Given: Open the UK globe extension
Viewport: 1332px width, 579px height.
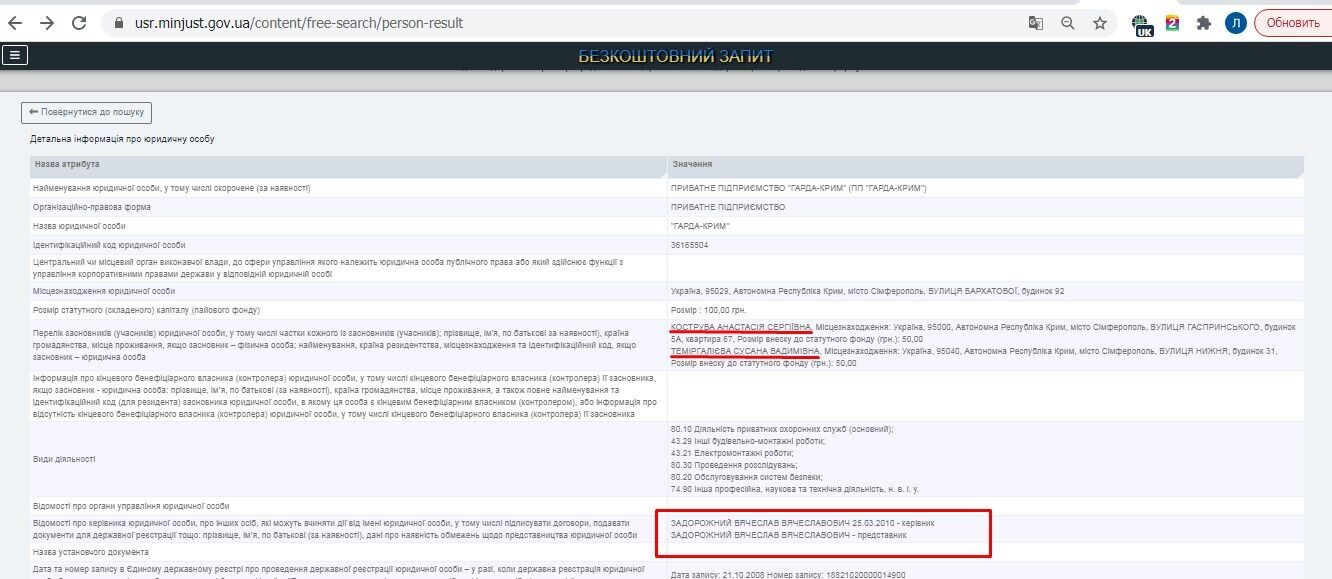Looking at the screenshot, I should tap(1143, 24).
